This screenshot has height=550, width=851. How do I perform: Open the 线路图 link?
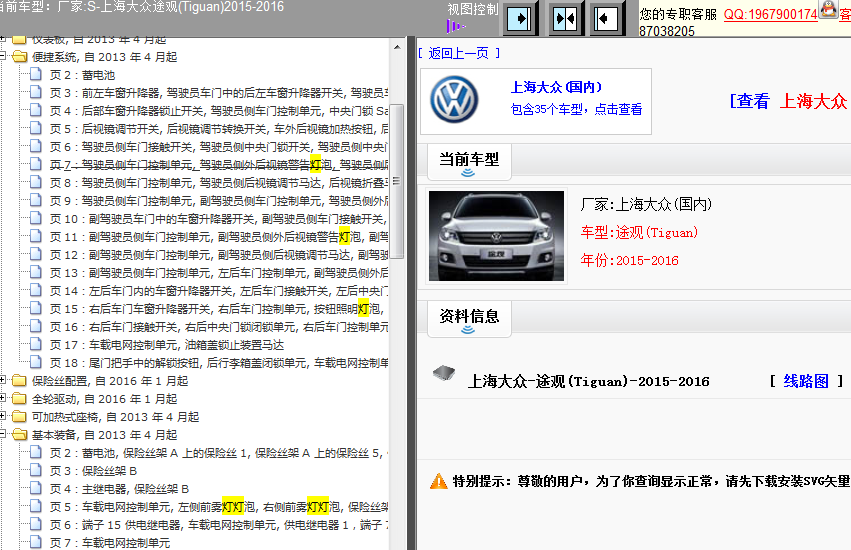[806, 381]
